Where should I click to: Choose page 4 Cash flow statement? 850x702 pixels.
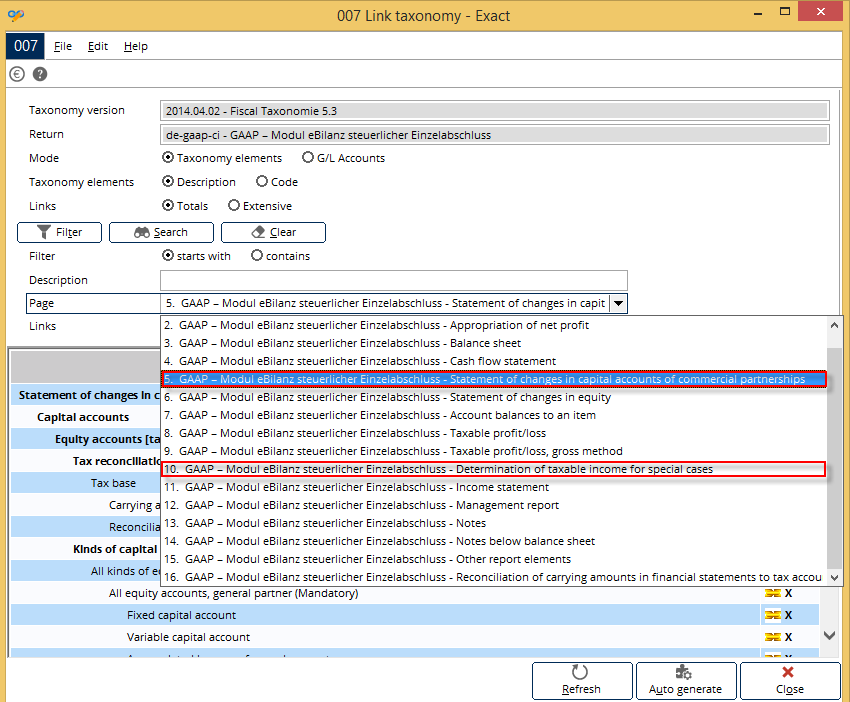pyautogui.click(x=494, y=361)
